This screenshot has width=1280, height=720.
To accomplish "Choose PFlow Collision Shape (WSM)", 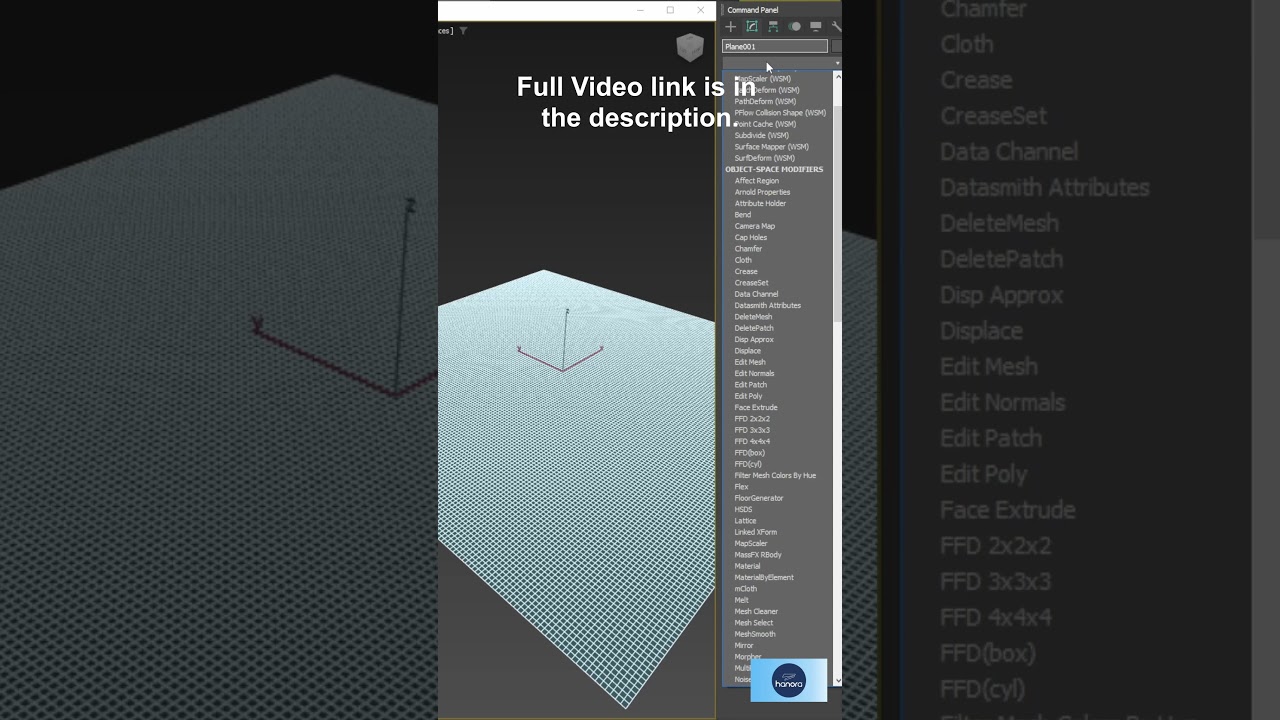I will coord(780,113).
